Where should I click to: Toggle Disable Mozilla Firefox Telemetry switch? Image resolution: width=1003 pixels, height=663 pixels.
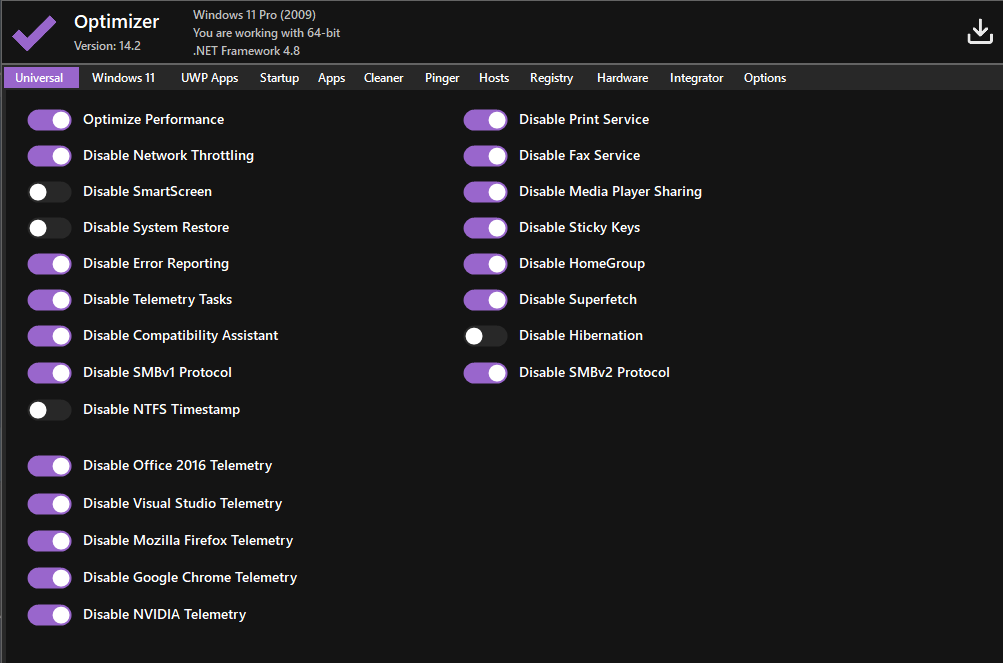point(49,541)
